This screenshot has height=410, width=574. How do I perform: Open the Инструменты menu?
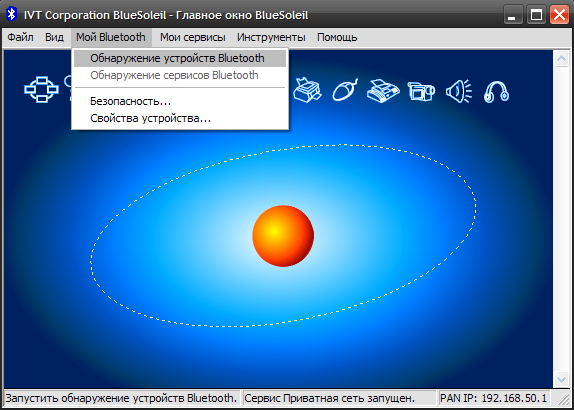(x=271, y=37)
